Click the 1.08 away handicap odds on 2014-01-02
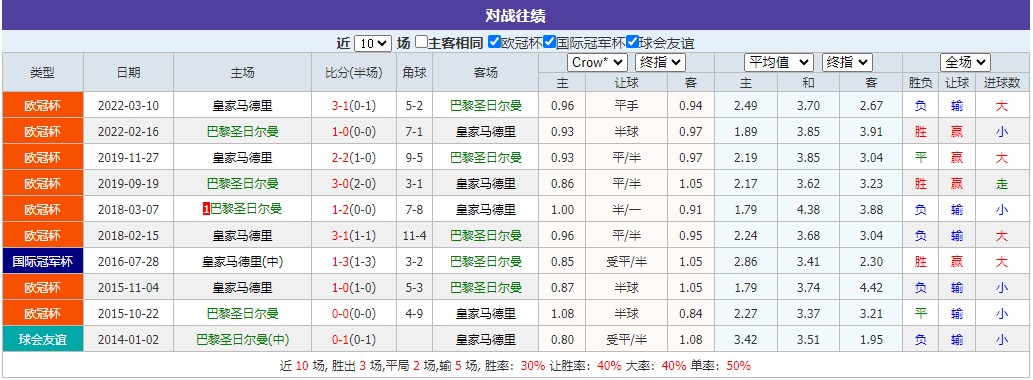 pyautogui.click(x=690, y=340)
